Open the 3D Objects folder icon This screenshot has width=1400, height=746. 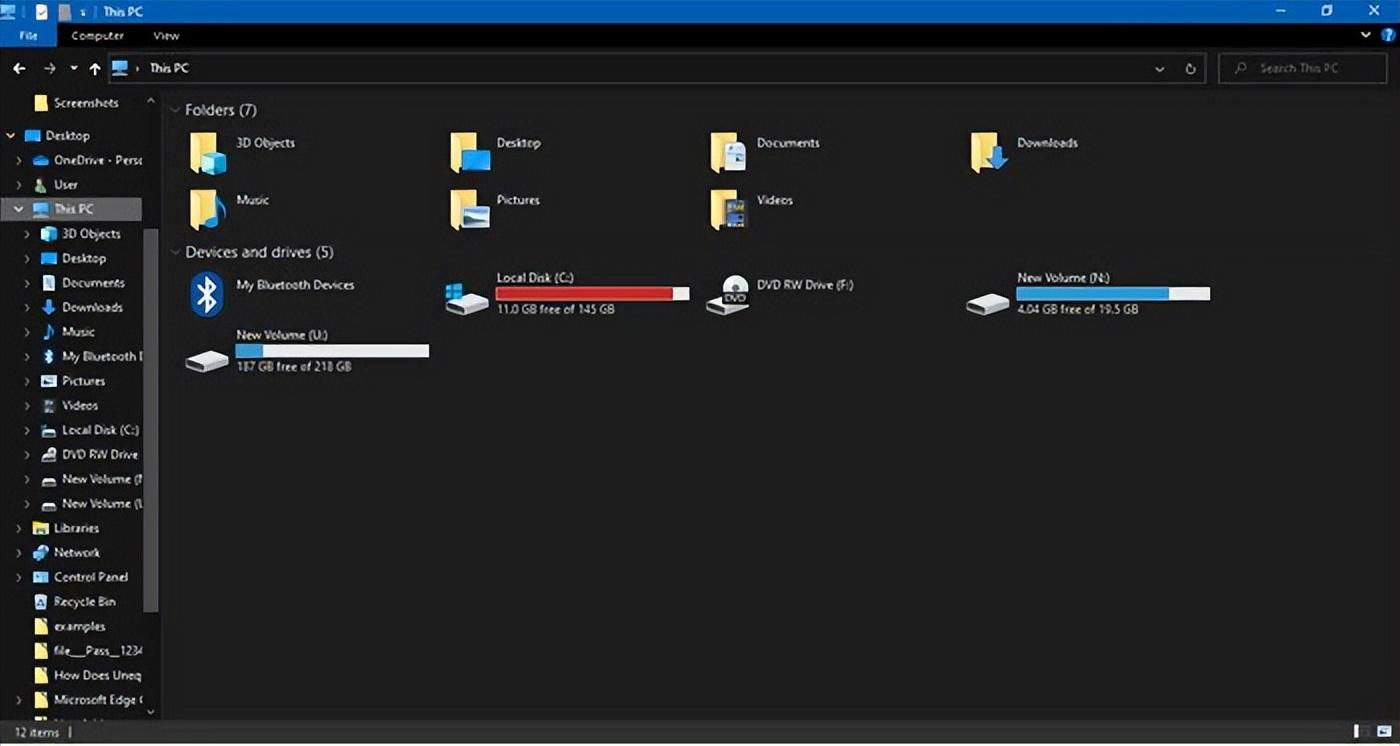(x=208, y=153)
